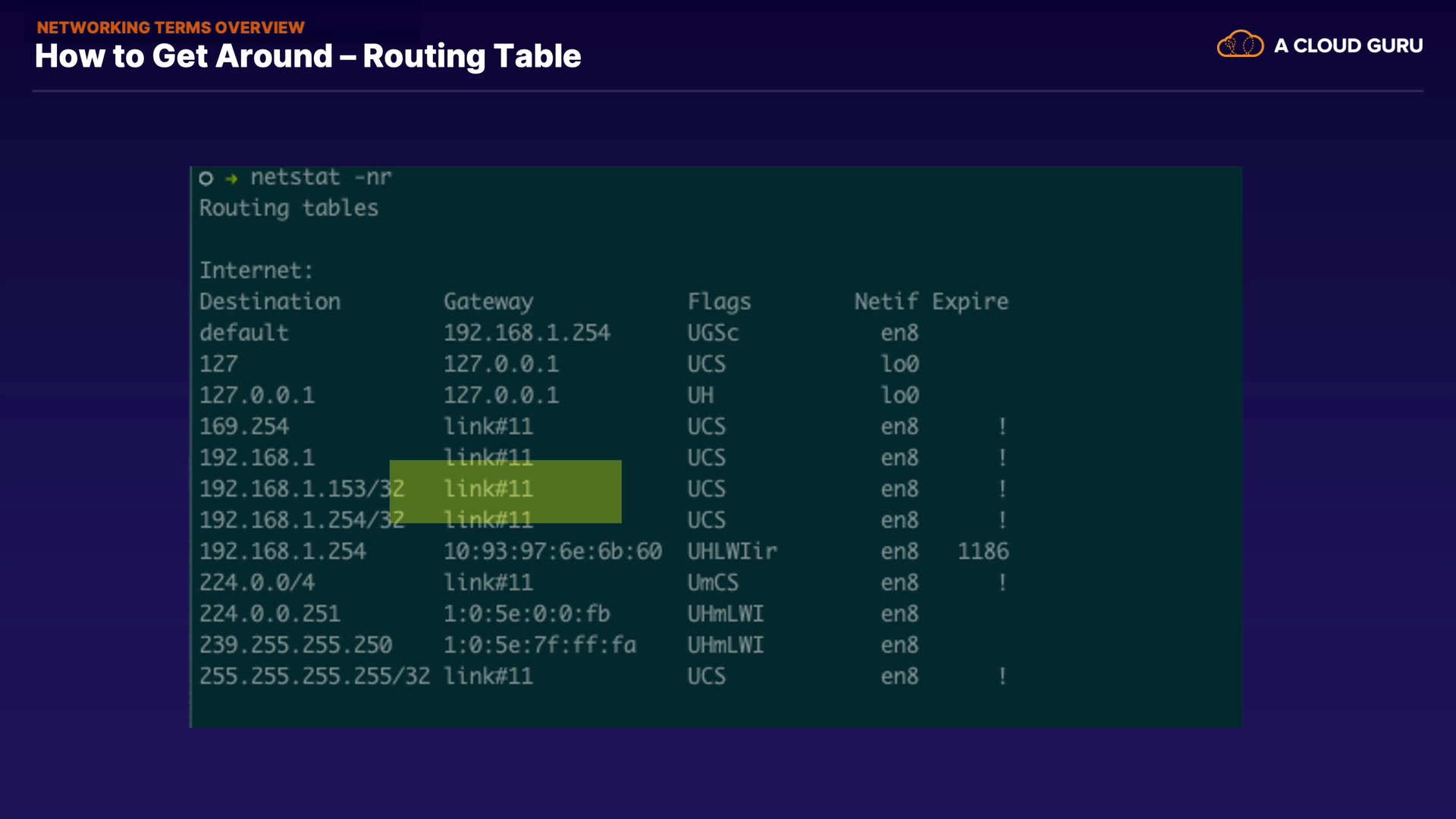Click the default route gateway 192.168.1.254

click(x=526, y=333)
